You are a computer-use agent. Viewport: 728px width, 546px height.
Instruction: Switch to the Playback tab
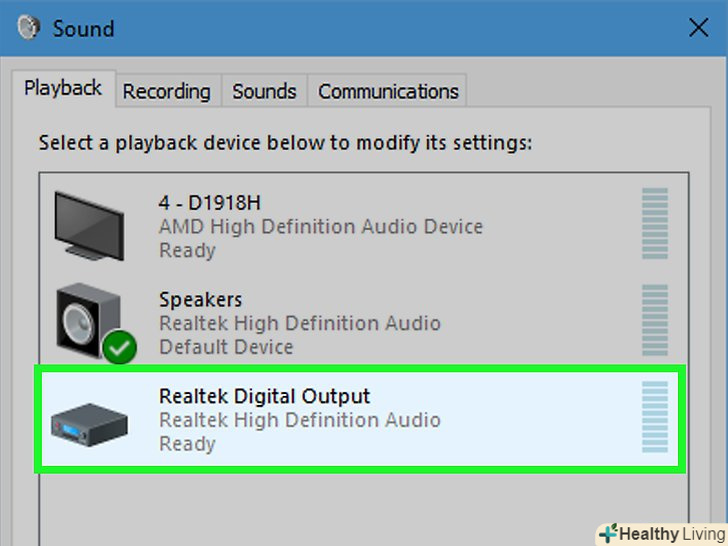click(x=63, y=89)
